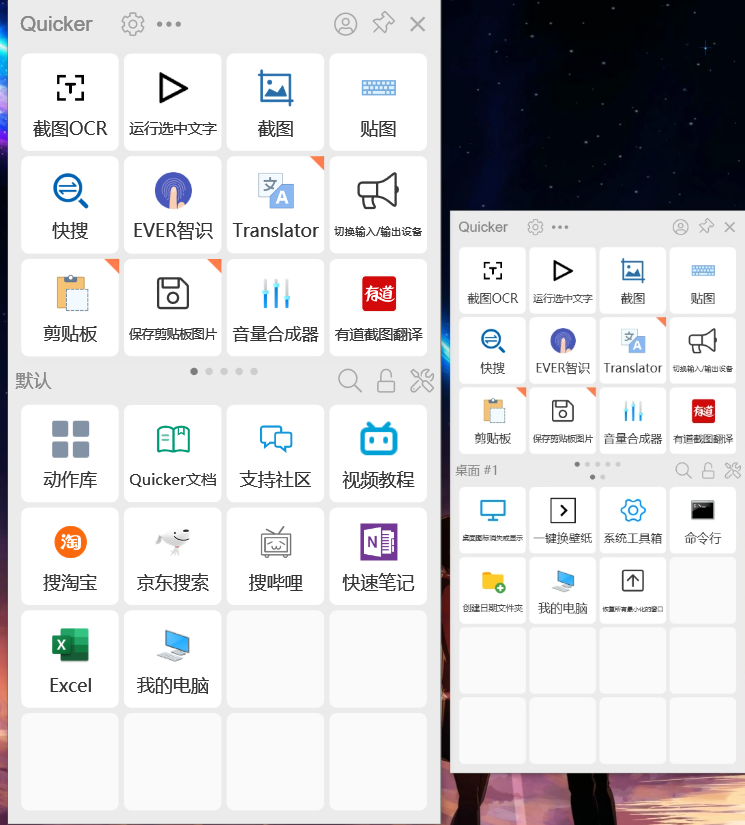Viewport: 745px width, 825px height.
Task: Click the search magnifier beside 桌面 #1
Action: point(683,470)
